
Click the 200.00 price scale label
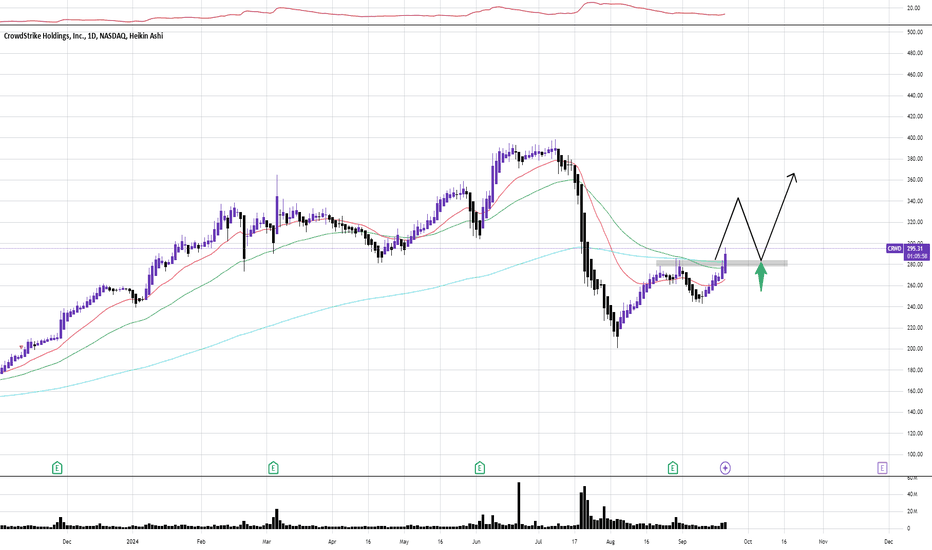click(x=915, y=349)
